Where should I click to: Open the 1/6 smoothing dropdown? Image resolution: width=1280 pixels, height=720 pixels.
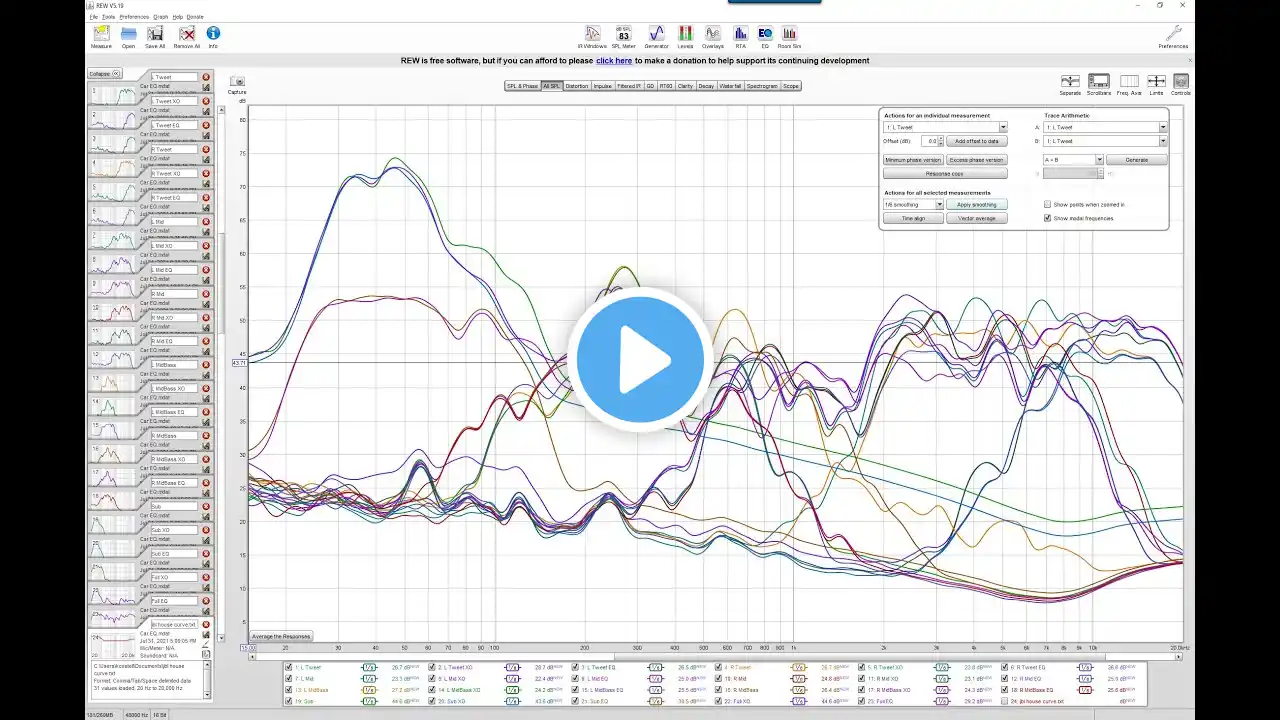coord(913,204)
